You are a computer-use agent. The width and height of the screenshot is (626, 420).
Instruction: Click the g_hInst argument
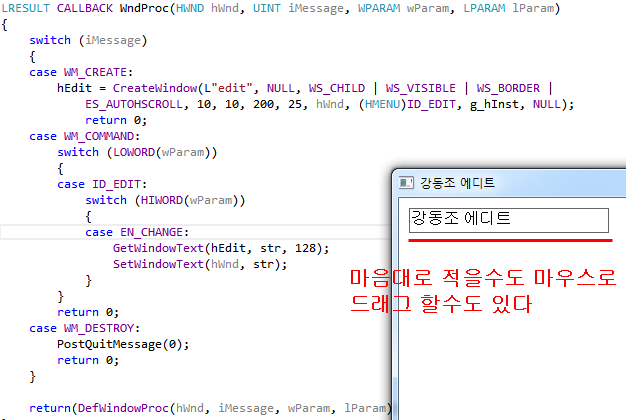point(493,104)
